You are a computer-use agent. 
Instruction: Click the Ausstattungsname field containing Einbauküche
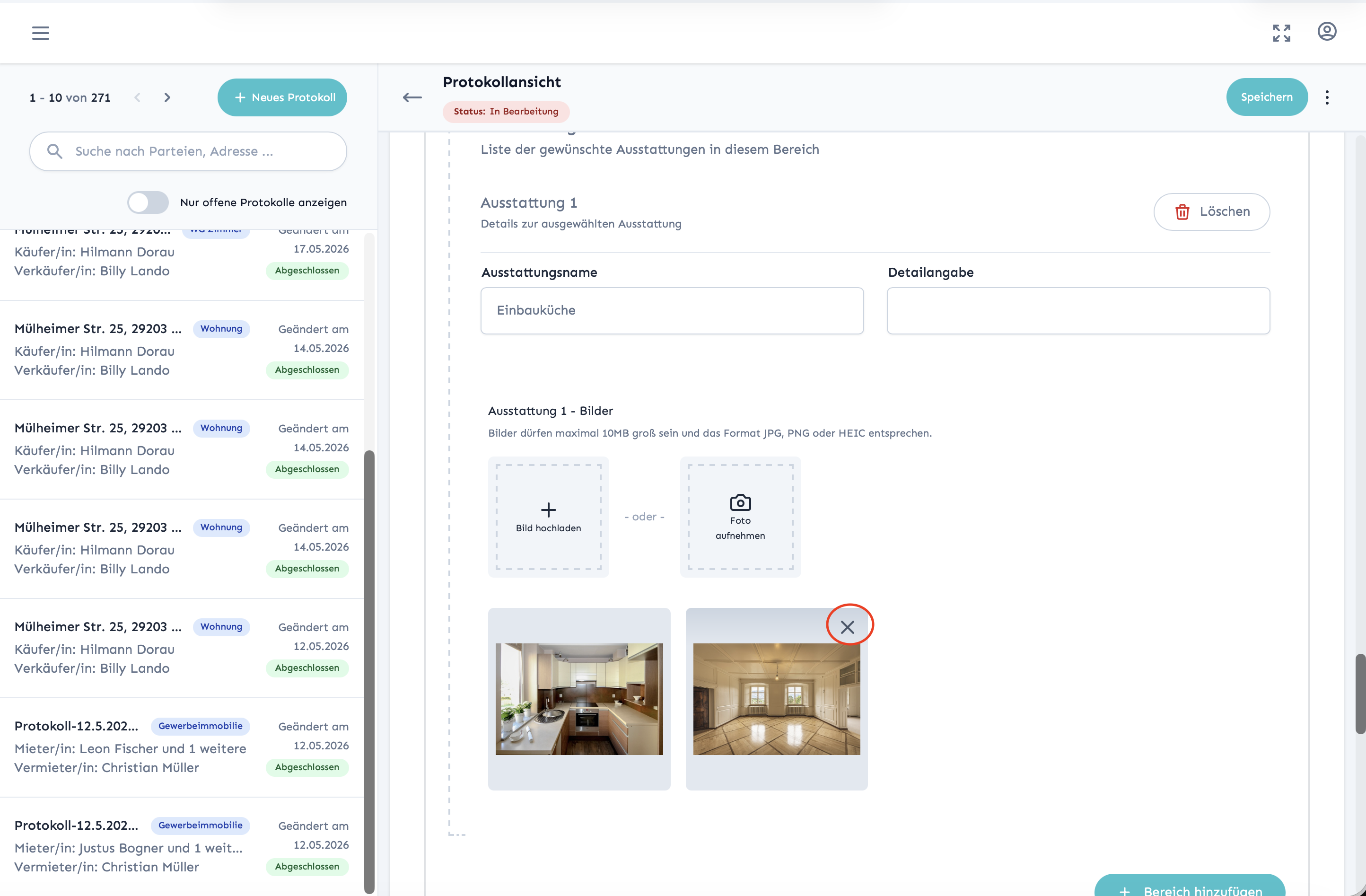pos(672,310)
